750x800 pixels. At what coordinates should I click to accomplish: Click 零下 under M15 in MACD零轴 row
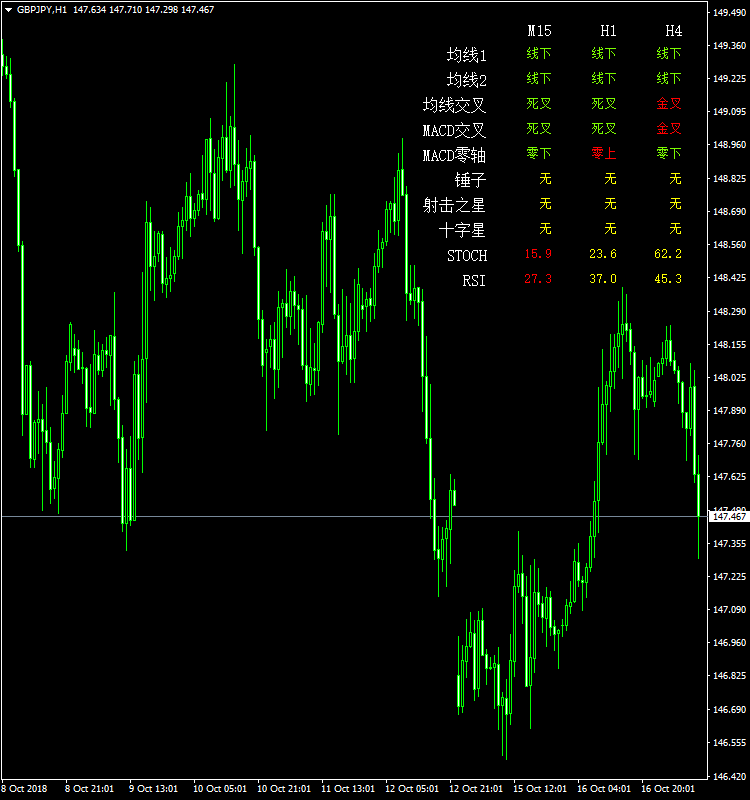pyautogui.click(x=539, y=153)
